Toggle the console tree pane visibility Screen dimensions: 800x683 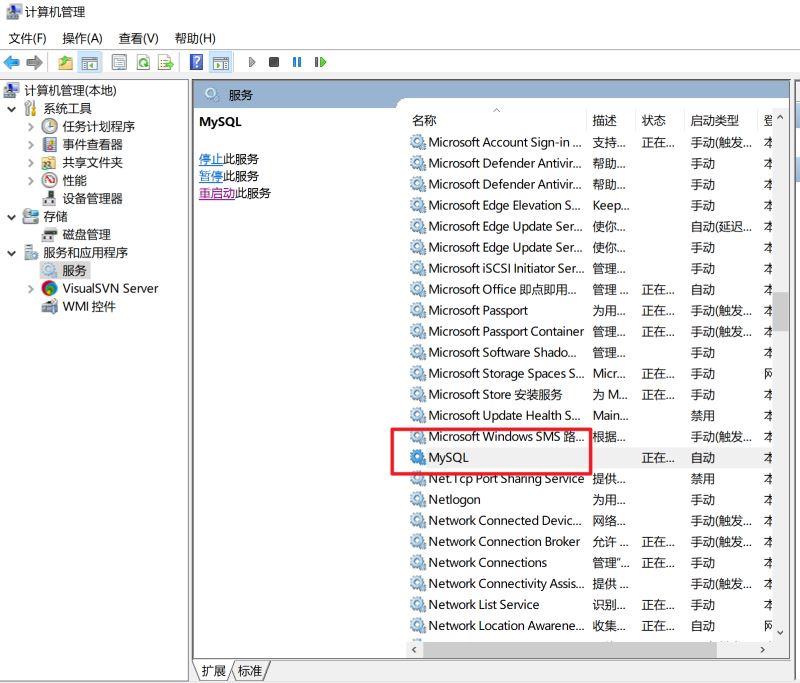pyautogui.click(x=89, y=62)
